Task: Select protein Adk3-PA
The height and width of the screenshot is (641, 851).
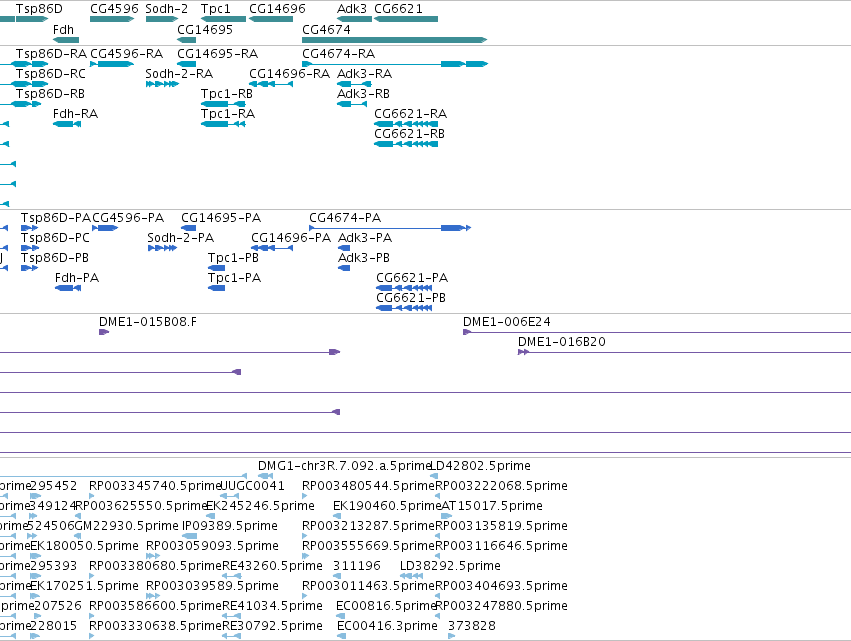Action: point(365,238)
